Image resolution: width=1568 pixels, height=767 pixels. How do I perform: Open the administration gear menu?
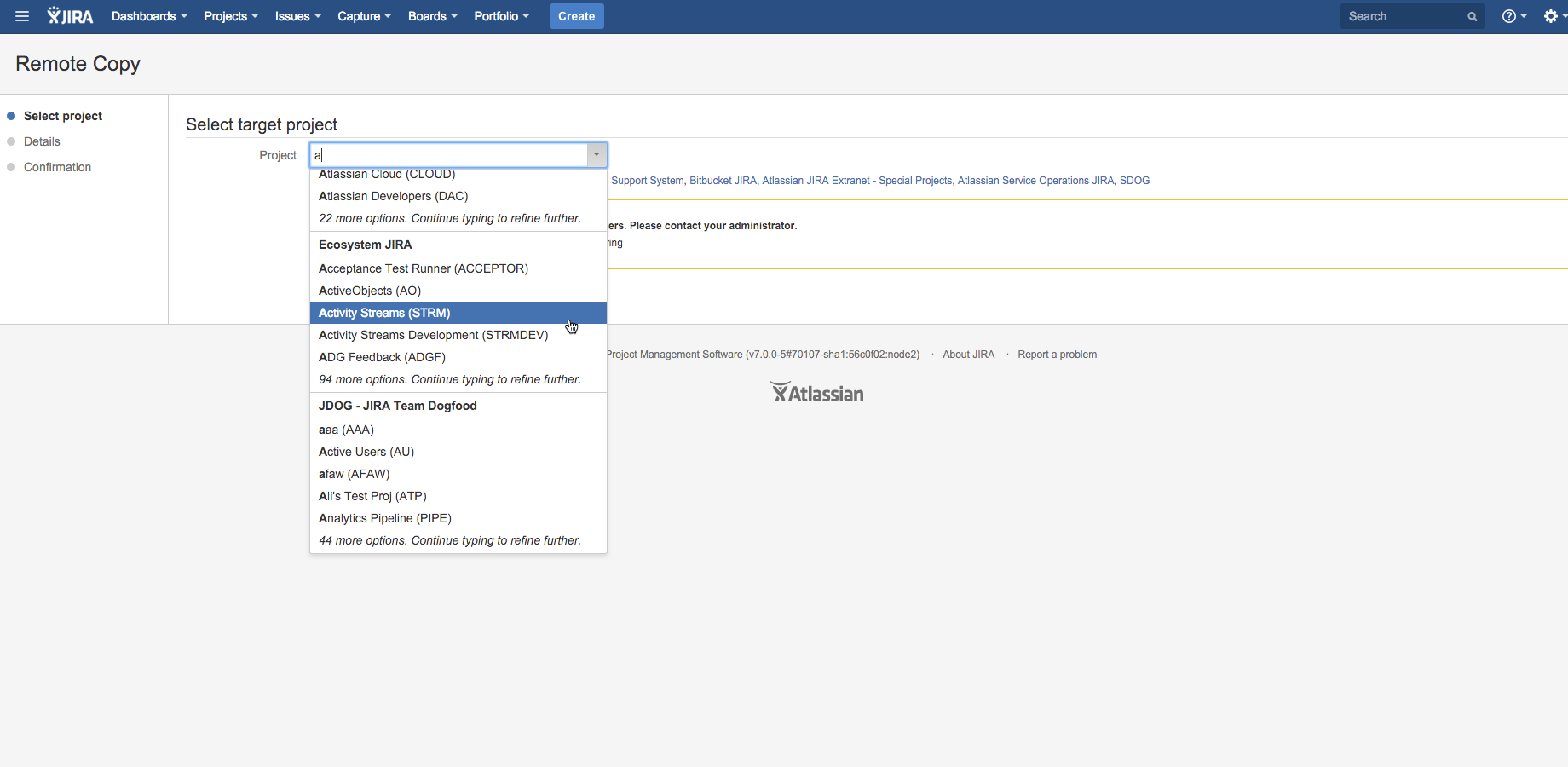click(x=1554, y=16)
